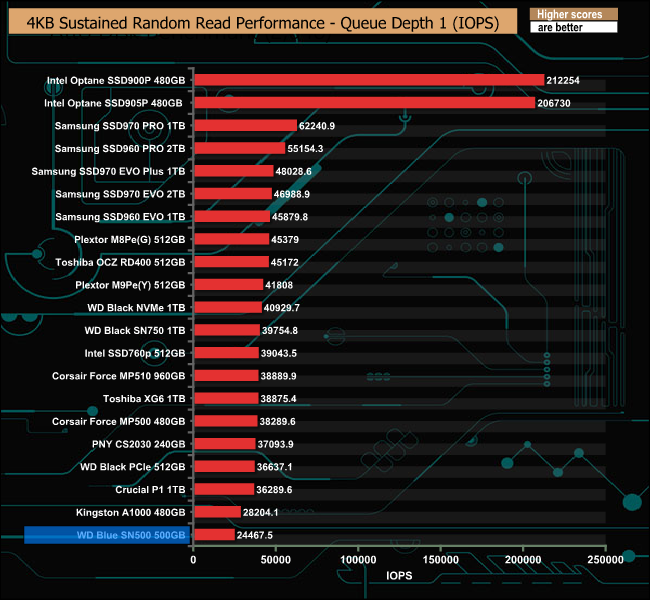This screenshot has height=600, width=650.
Task: Click the 45172 value label
Action: click(x=284, y=262)
